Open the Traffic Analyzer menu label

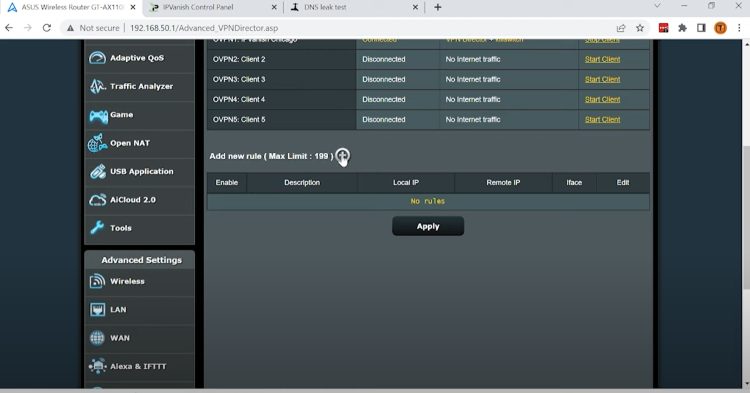pyautogui.click(x=142, y=87)
